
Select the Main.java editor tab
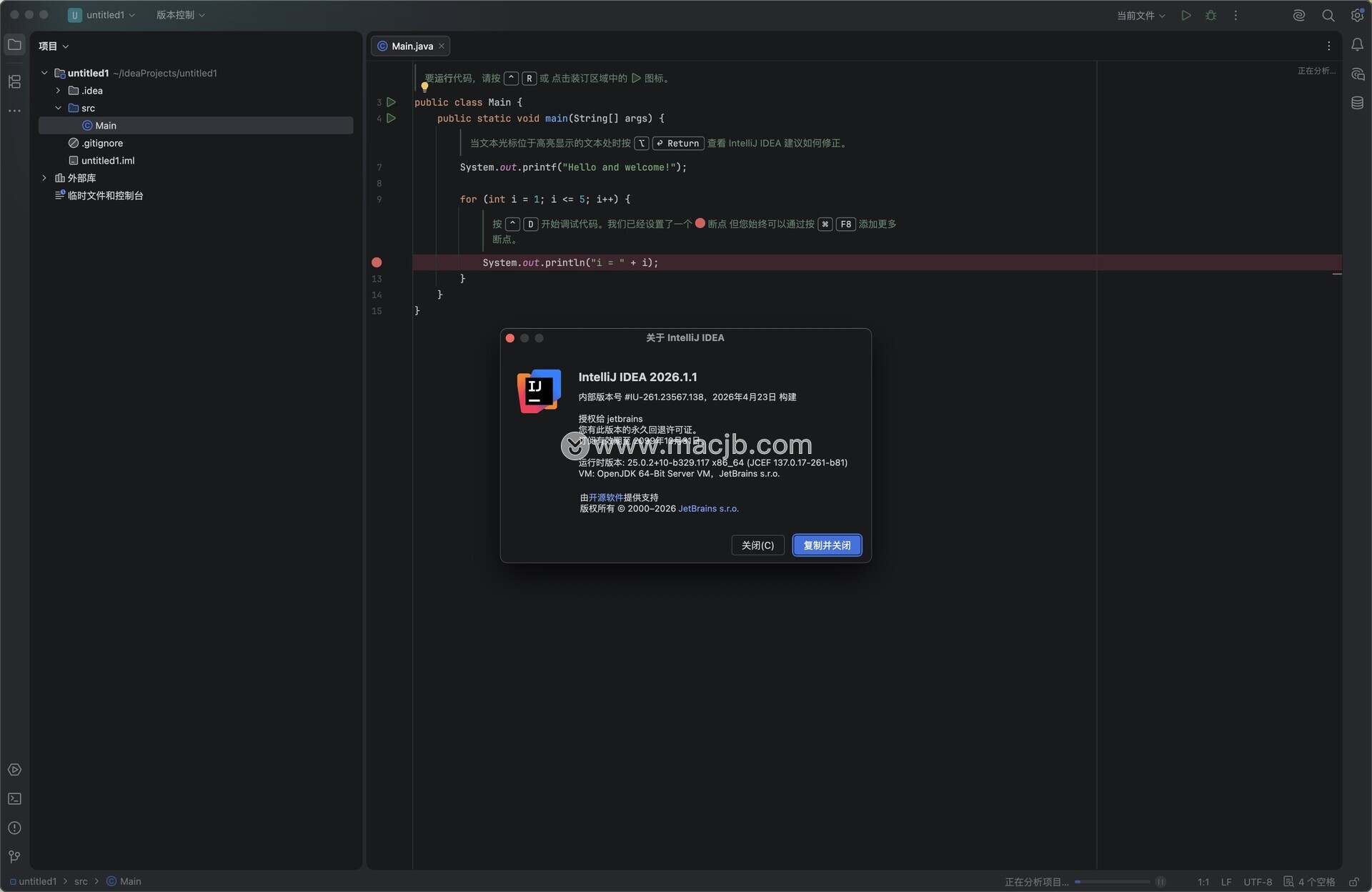(x=412, y=46)
